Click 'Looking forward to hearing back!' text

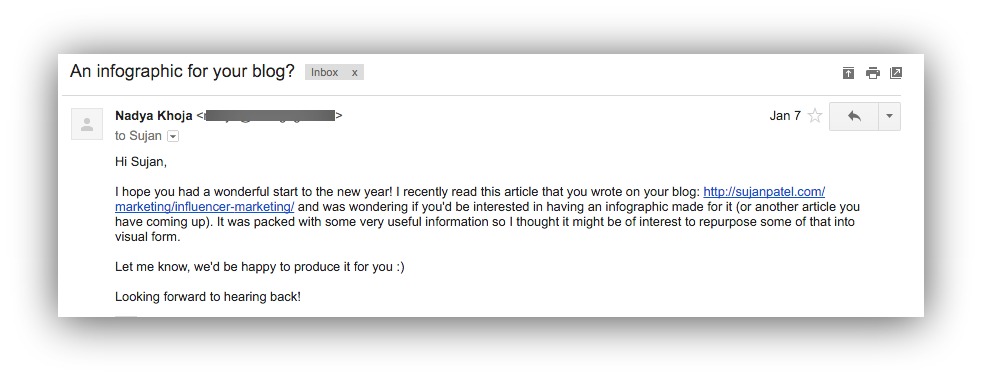click(208, 297)
